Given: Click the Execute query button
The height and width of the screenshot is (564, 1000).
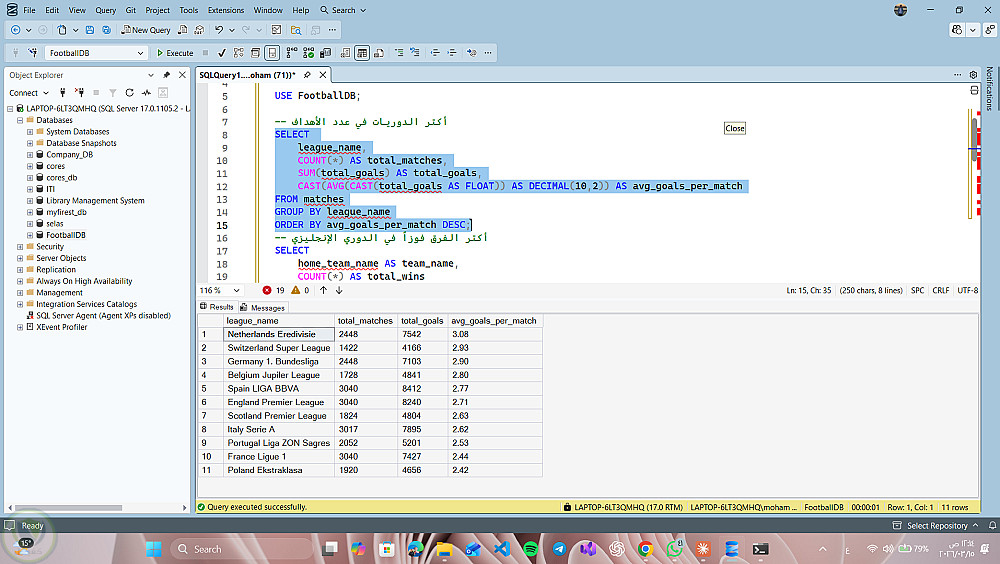Looking at the screenshot, I should tap(175, 53).
